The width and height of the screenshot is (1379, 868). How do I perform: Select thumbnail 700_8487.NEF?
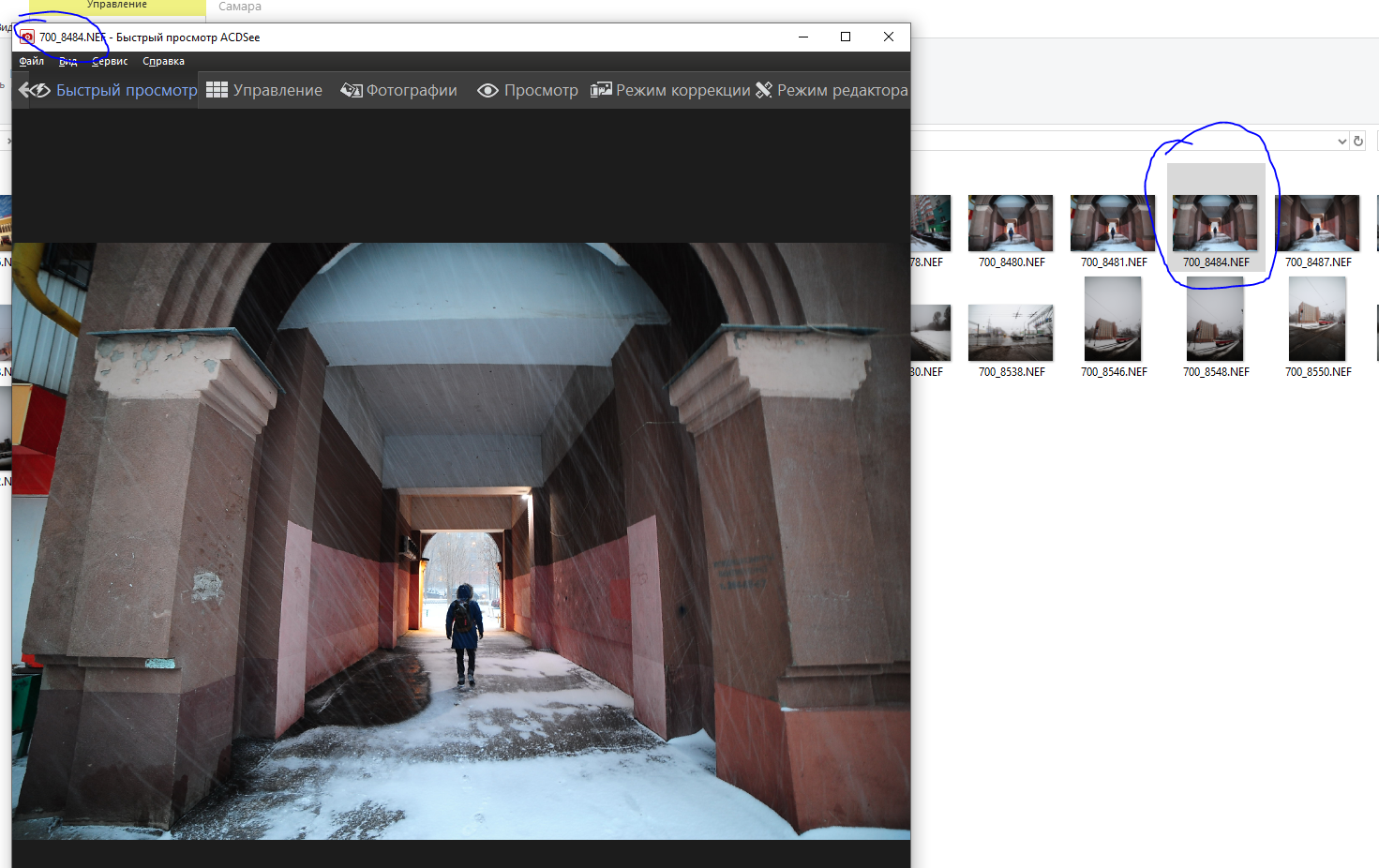tap(1317, 224)
